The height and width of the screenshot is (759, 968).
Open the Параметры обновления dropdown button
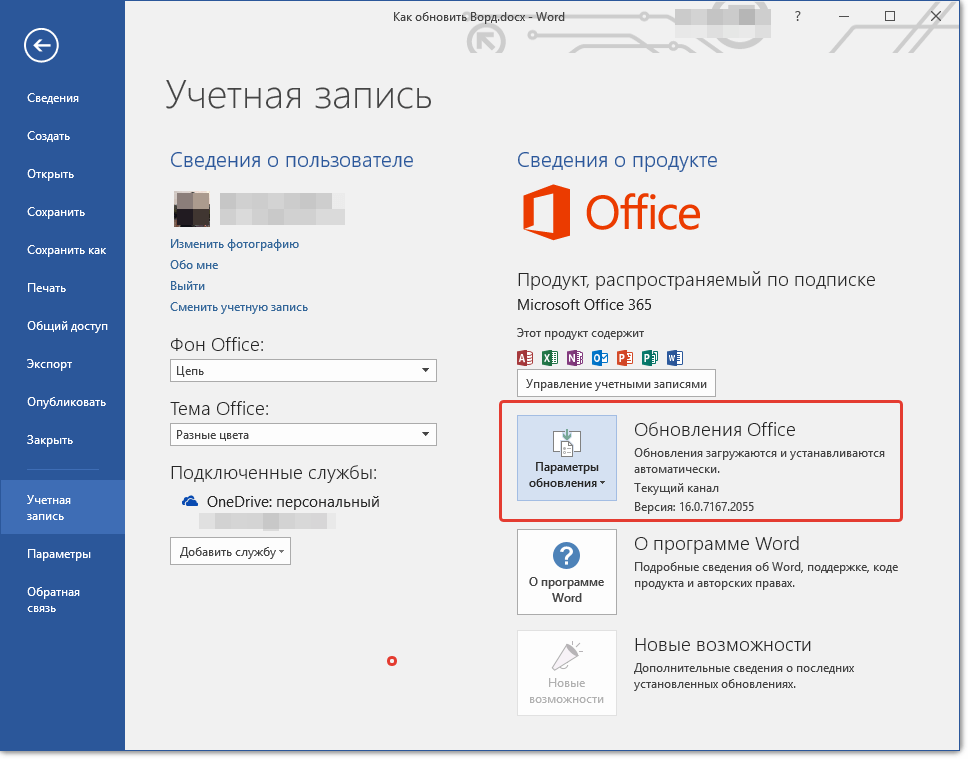click(567, 458)
